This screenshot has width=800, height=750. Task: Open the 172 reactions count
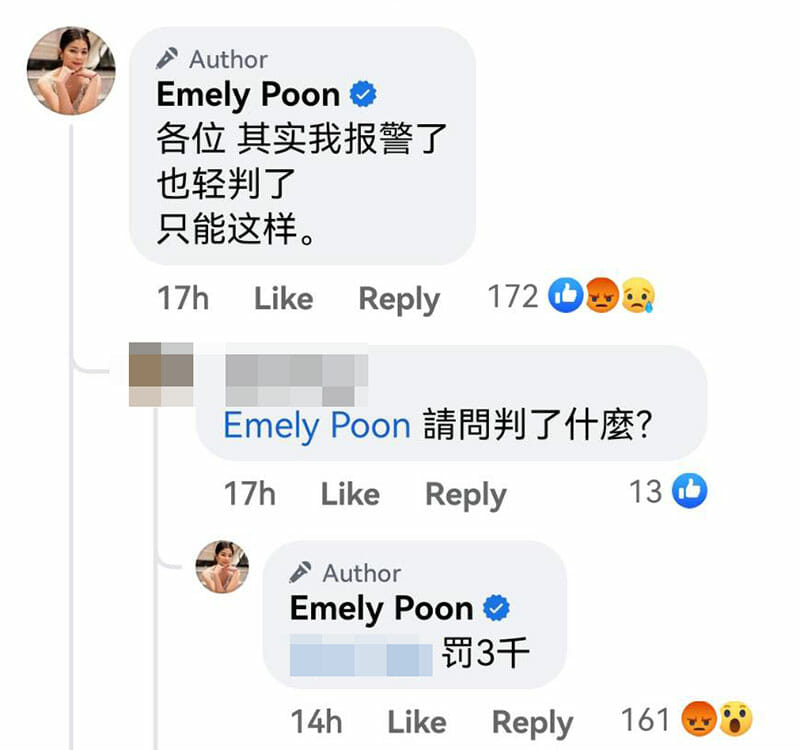point(513,296)
